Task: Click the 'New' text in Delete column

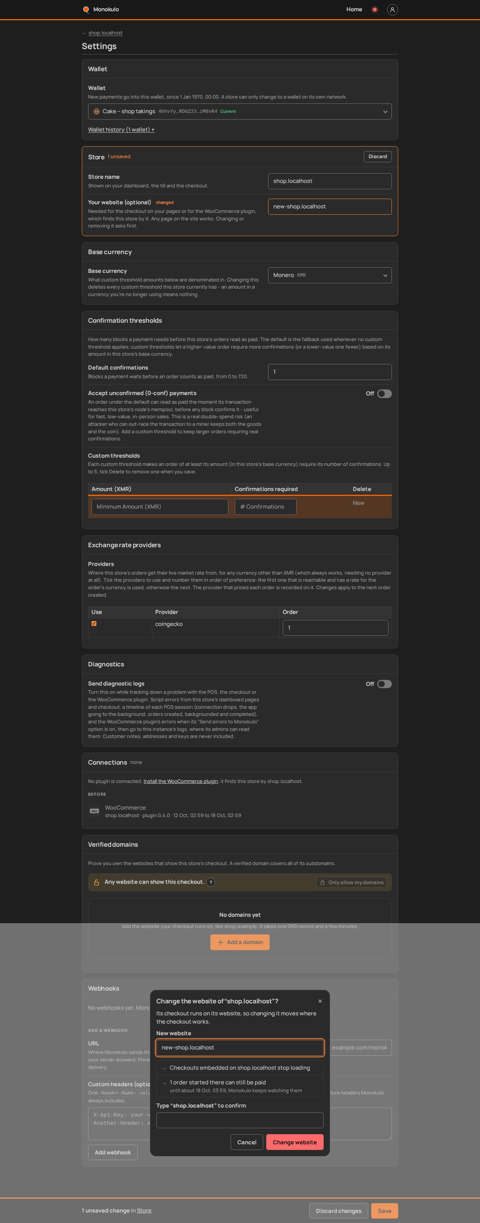Action: tap(359, 503)
